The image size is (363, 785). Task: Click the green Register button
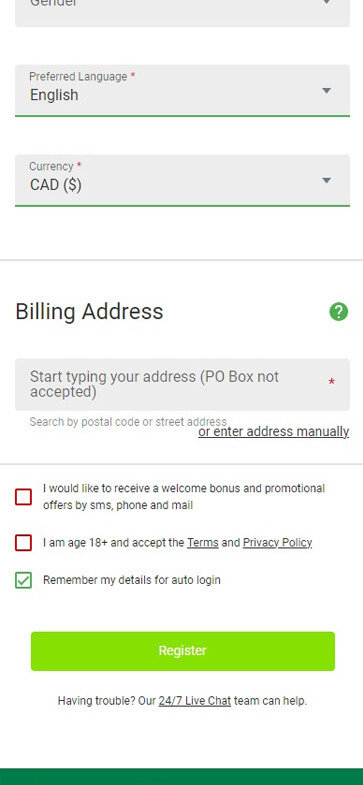(x=183, y=651)
